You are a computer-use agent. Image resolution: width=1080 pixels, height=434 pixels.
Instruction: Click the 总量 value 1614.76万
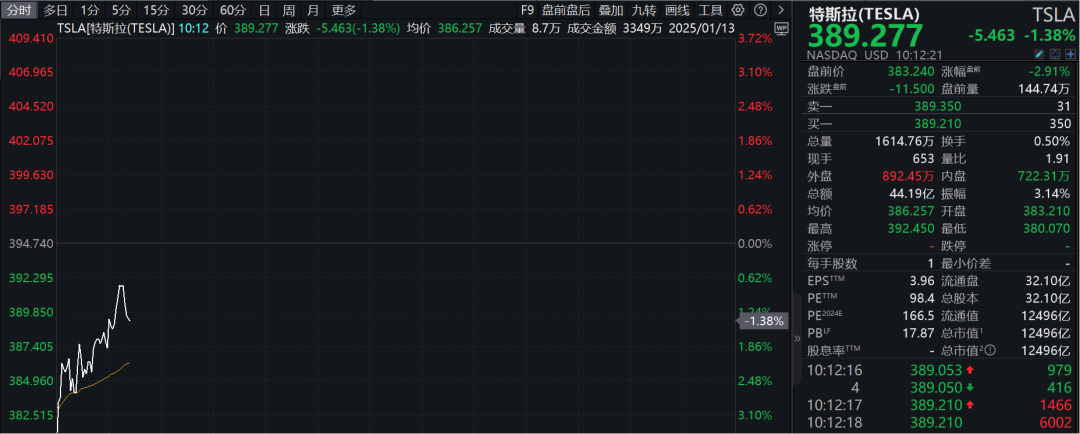tap(904, 141)
